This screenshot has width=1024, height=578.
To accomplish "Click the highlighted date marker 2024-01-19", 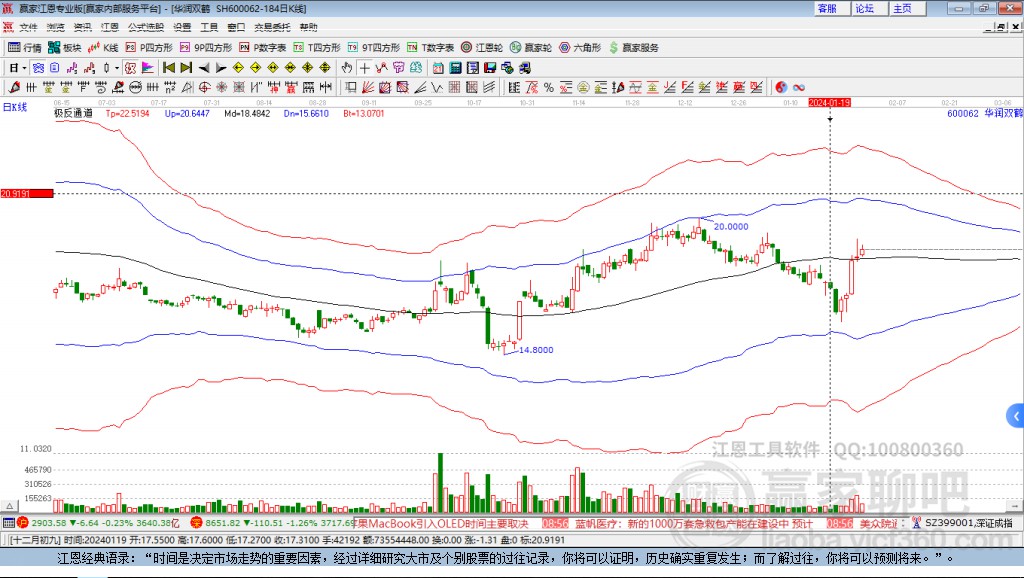I will coord(829,103).
